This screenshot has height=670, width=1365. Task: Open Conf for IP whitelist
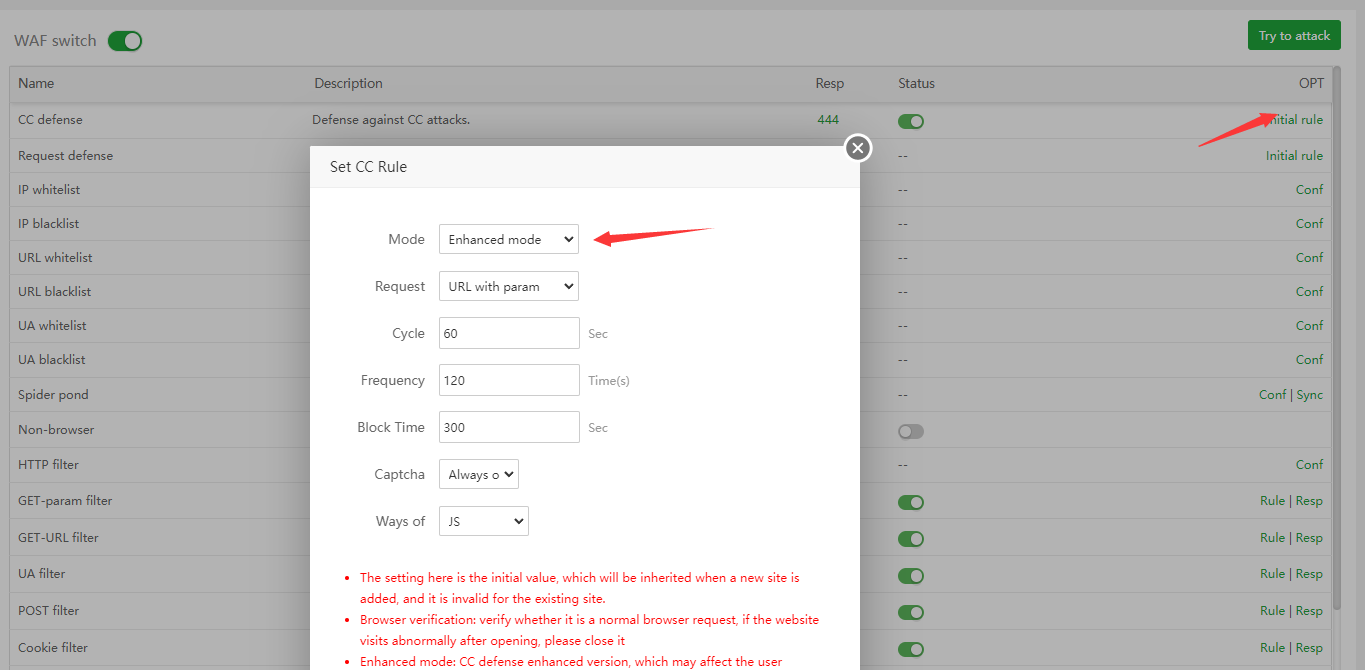pos(1309,190)
